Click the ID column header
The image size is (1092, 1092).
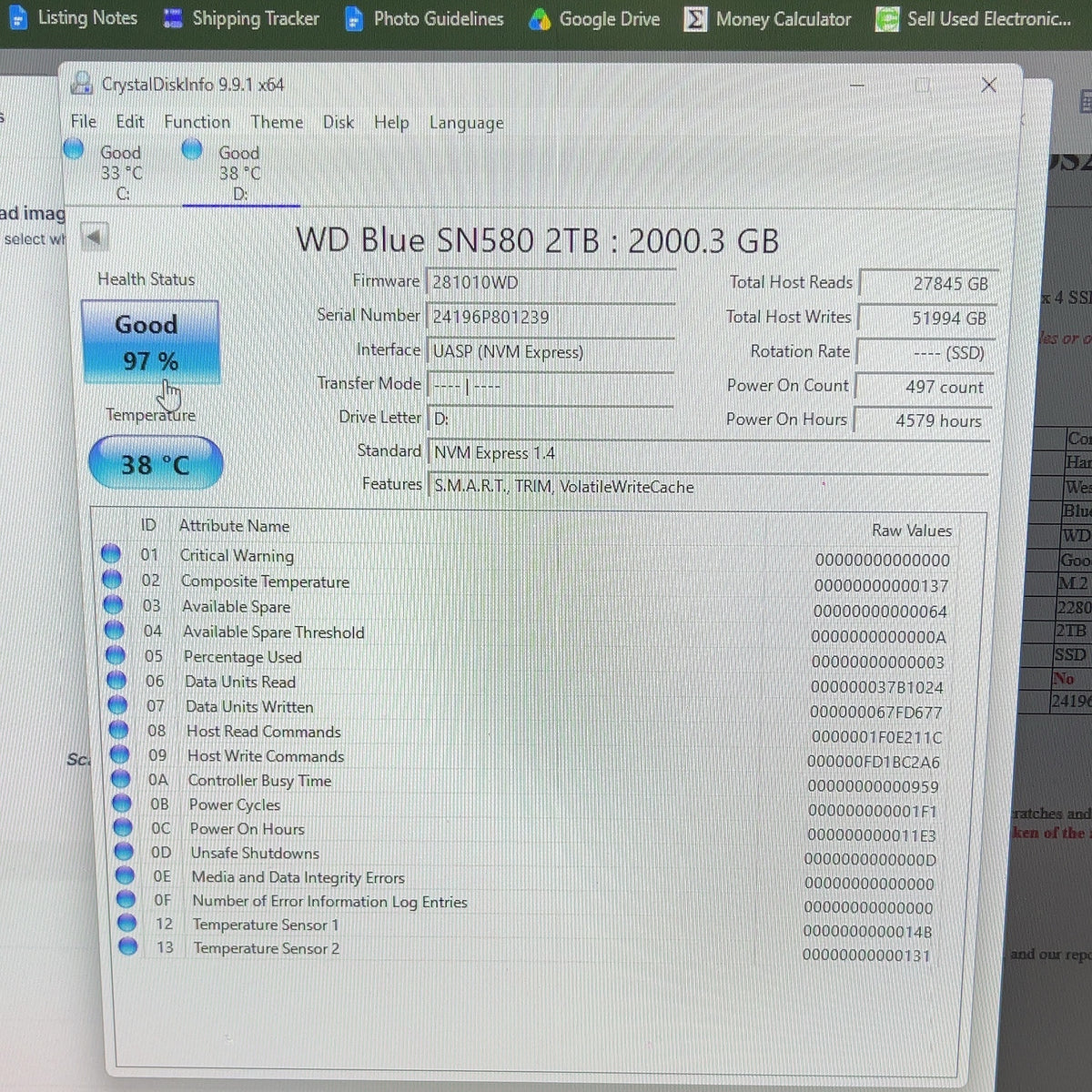pyautogui.click(x=148, y=525)
